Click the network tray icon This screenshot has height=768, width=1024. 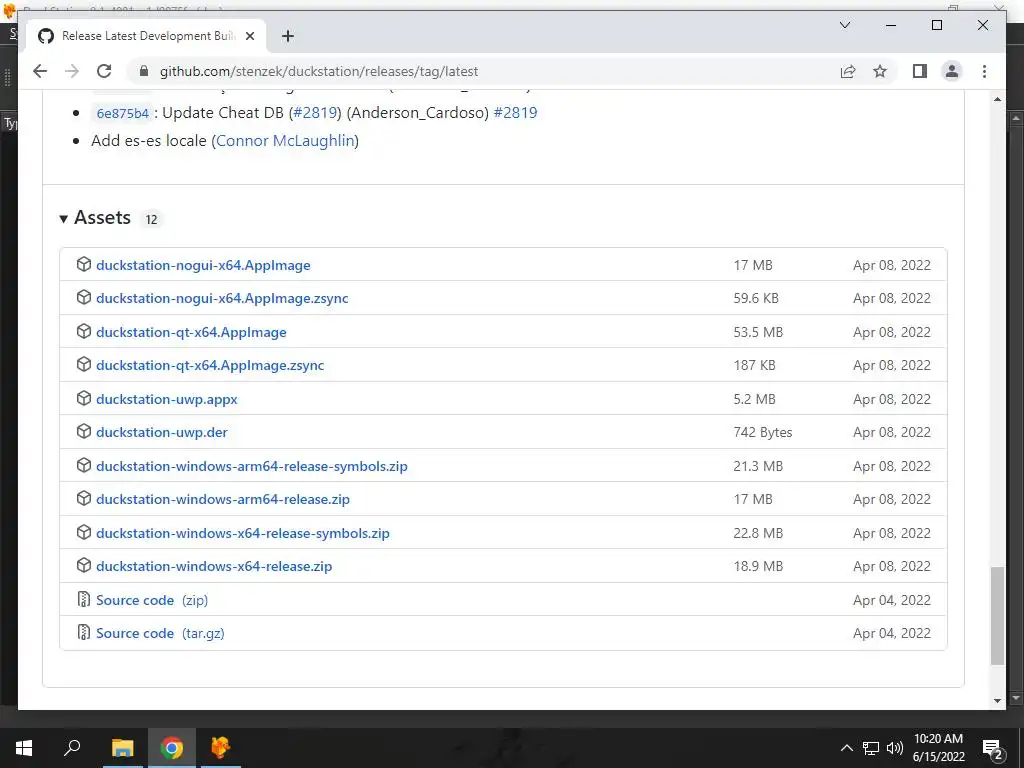[x=871, y=748]
